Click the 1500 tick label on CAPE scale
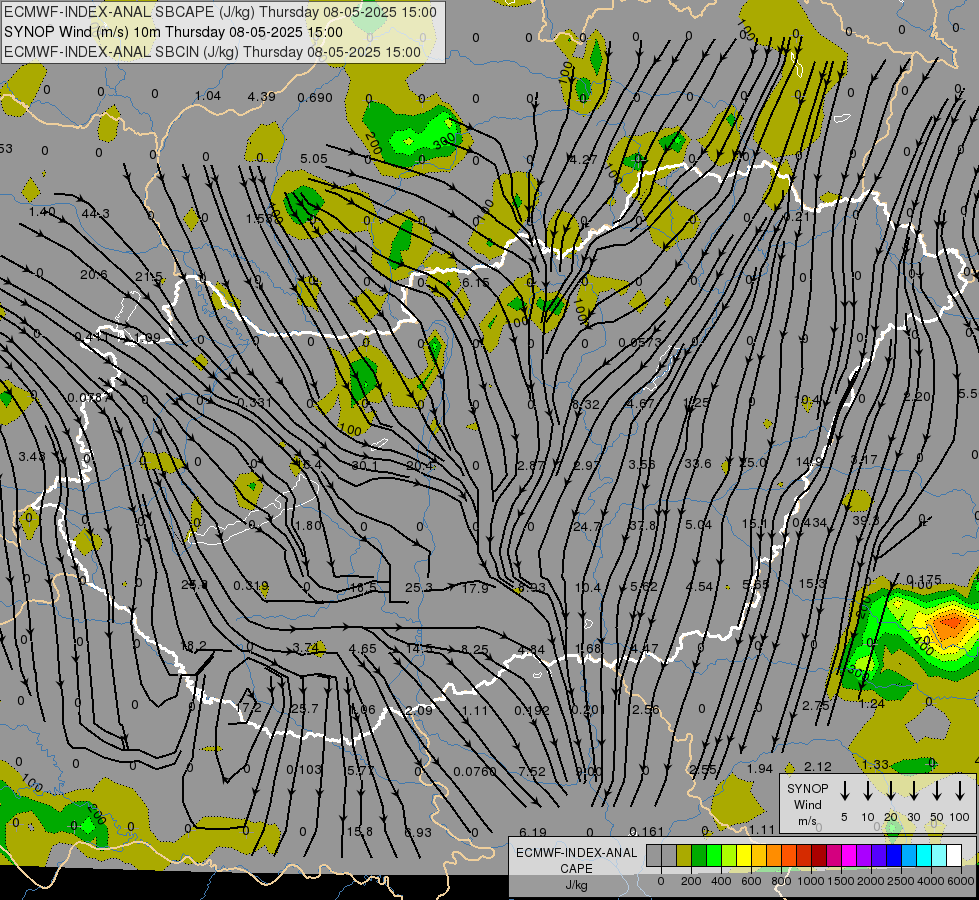 coord(840,881)
